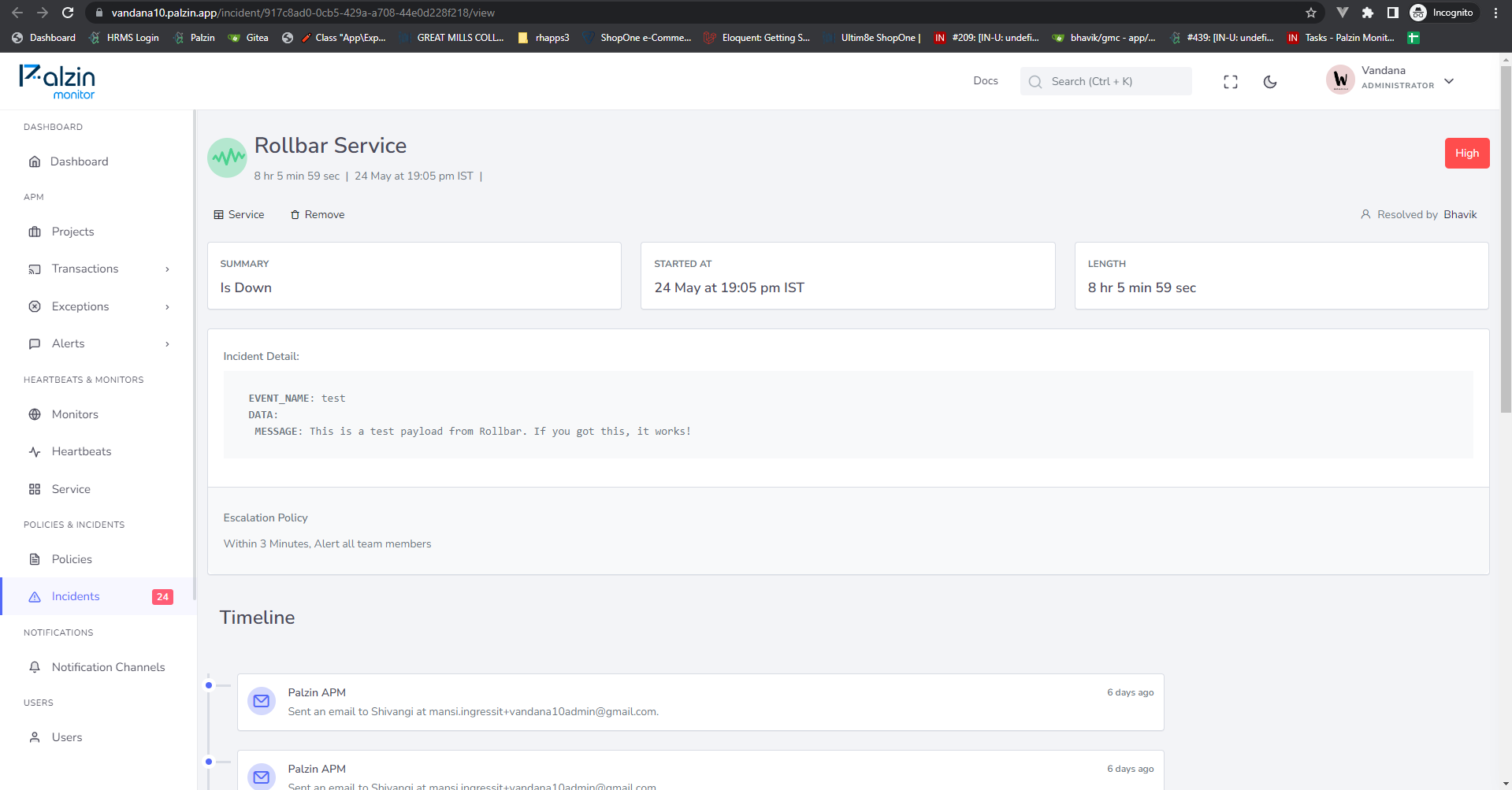Expand the Exceptions submenu chevron

167,307
